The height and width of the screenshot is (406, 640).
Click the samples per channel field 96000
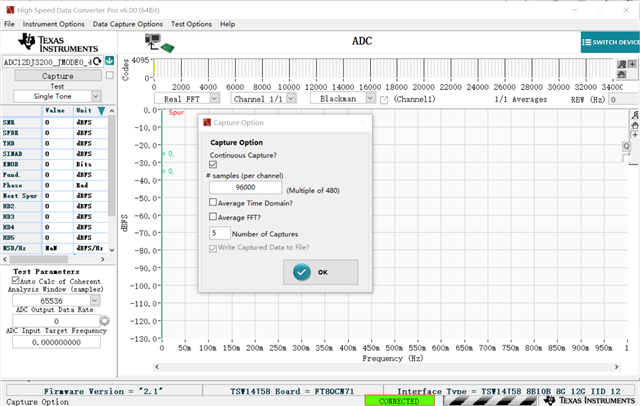point(245,187)
